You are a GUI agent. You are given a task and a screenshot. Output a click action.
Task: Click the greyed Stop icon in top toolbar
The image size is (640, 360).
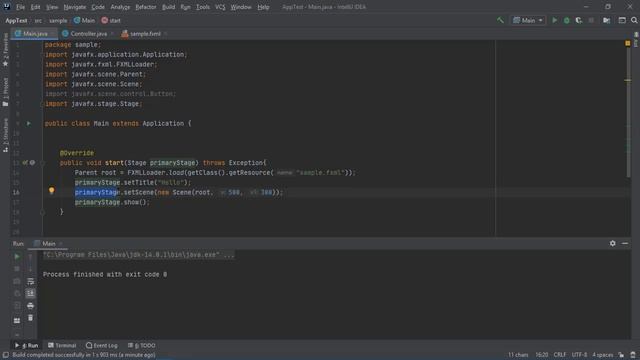pos(591,20)
